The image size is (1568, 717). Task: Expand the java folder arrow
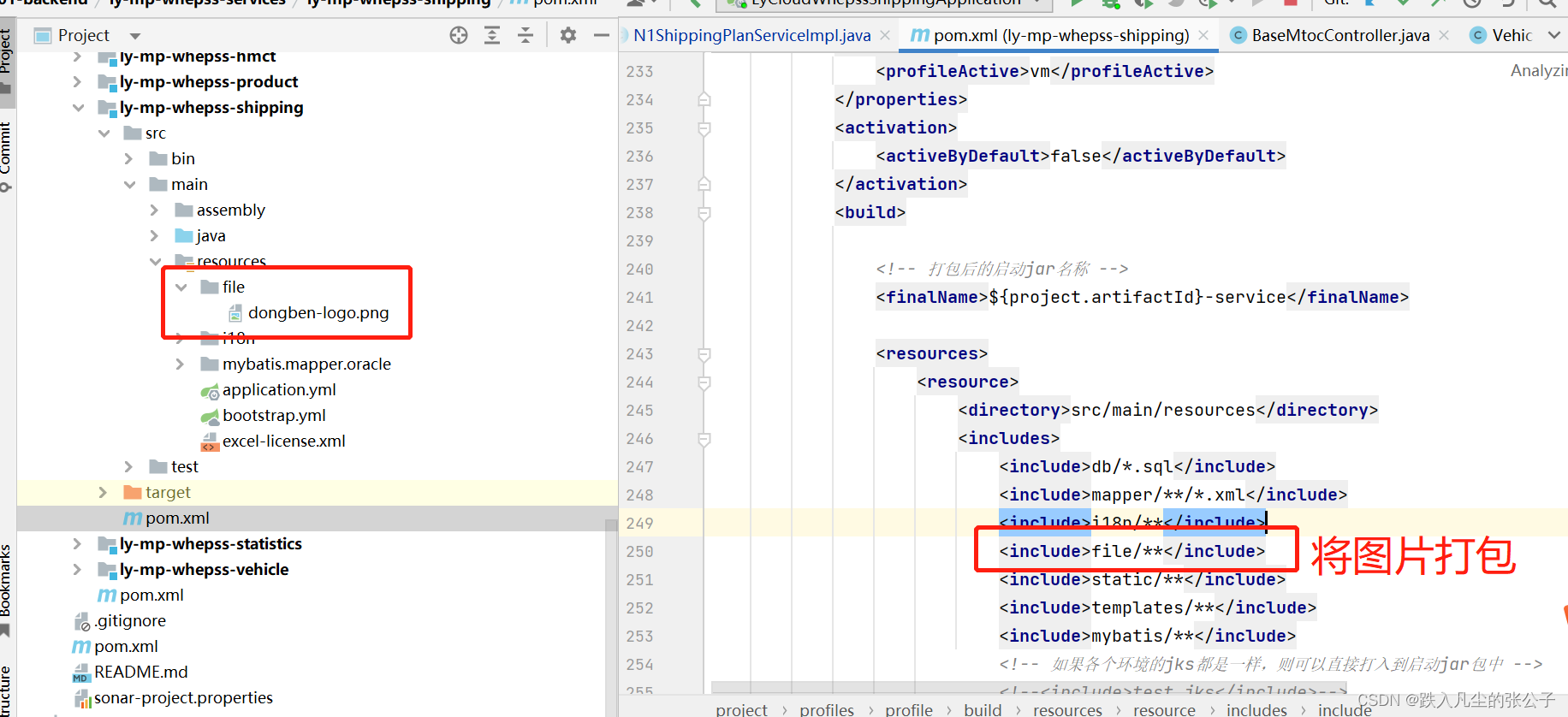point(154,235)
